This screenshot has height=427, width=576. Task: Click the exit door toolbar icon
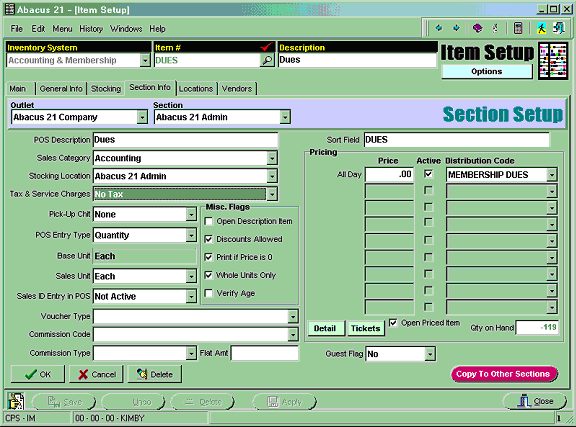click(559, 28)
